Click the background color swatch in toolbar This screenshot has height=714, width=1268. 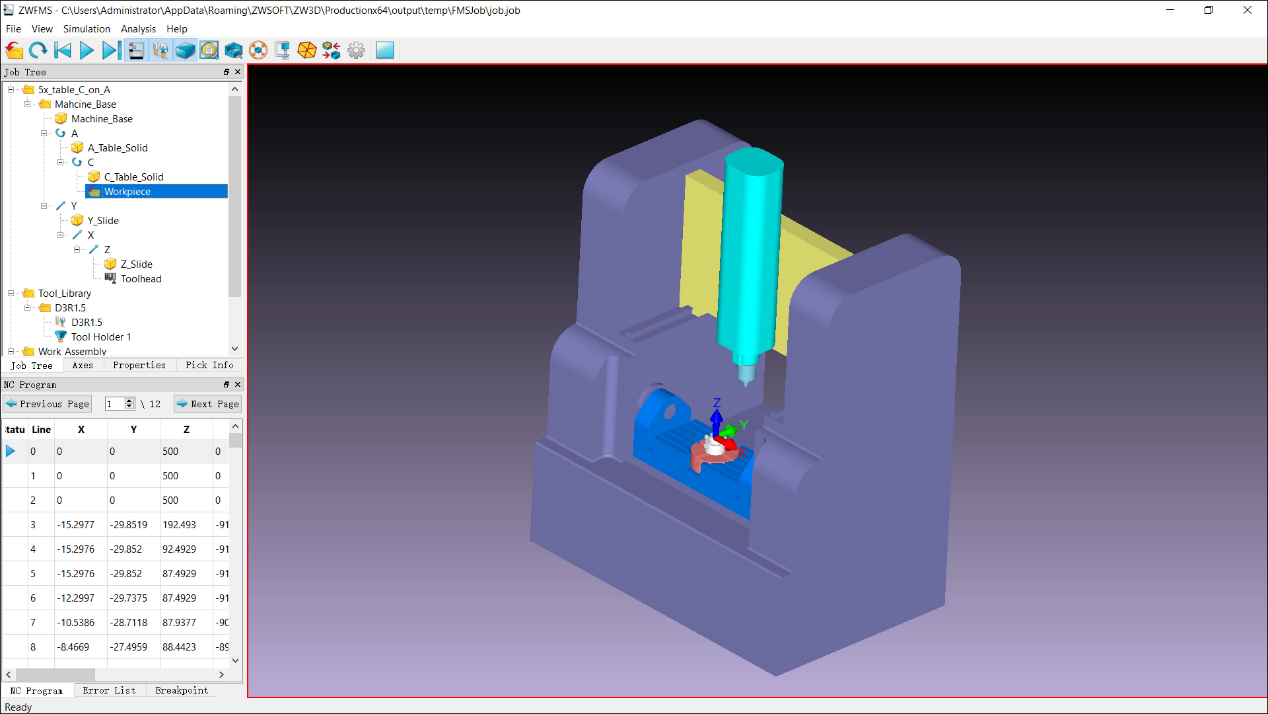click(385, 50)
